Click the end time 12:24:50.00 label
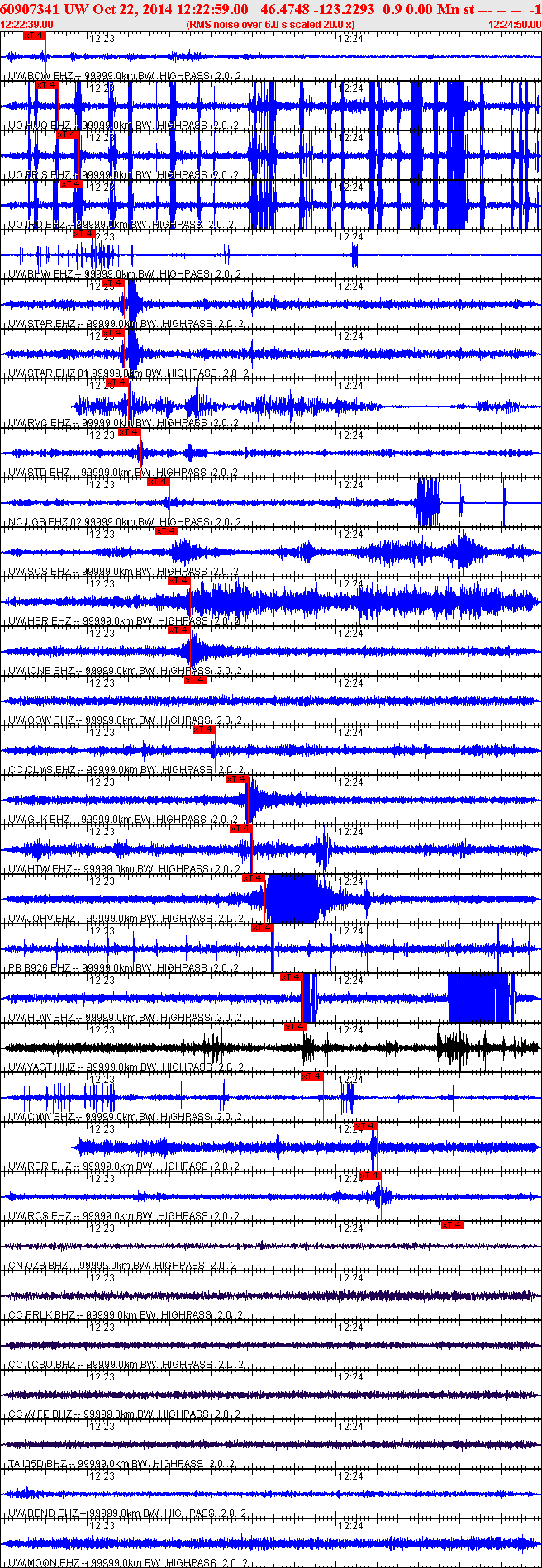 pyautogui.click(x=515, y=25)
